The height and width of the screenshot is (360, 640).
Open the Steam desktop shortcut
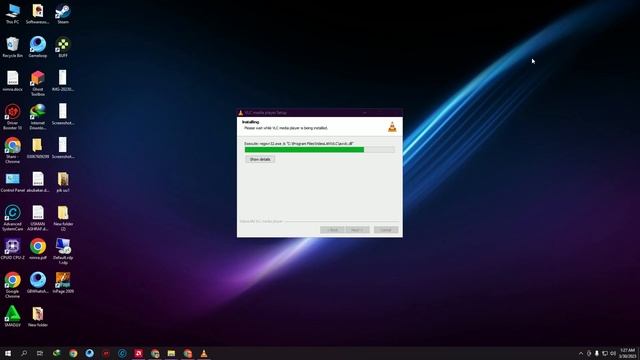pyautogui.click(x=63, y=13)
